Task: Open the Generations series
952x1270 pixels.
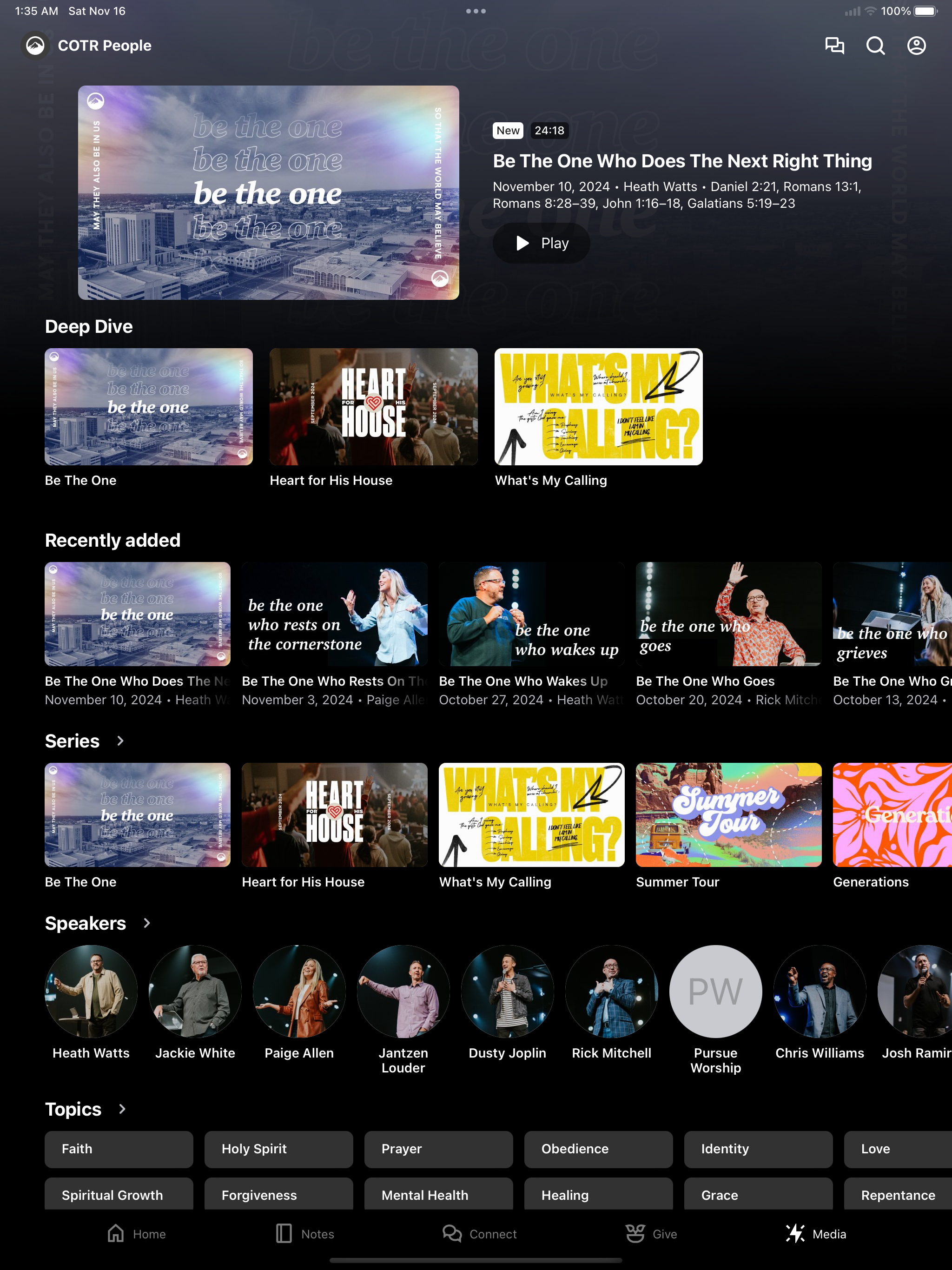Action: [892, 815]
